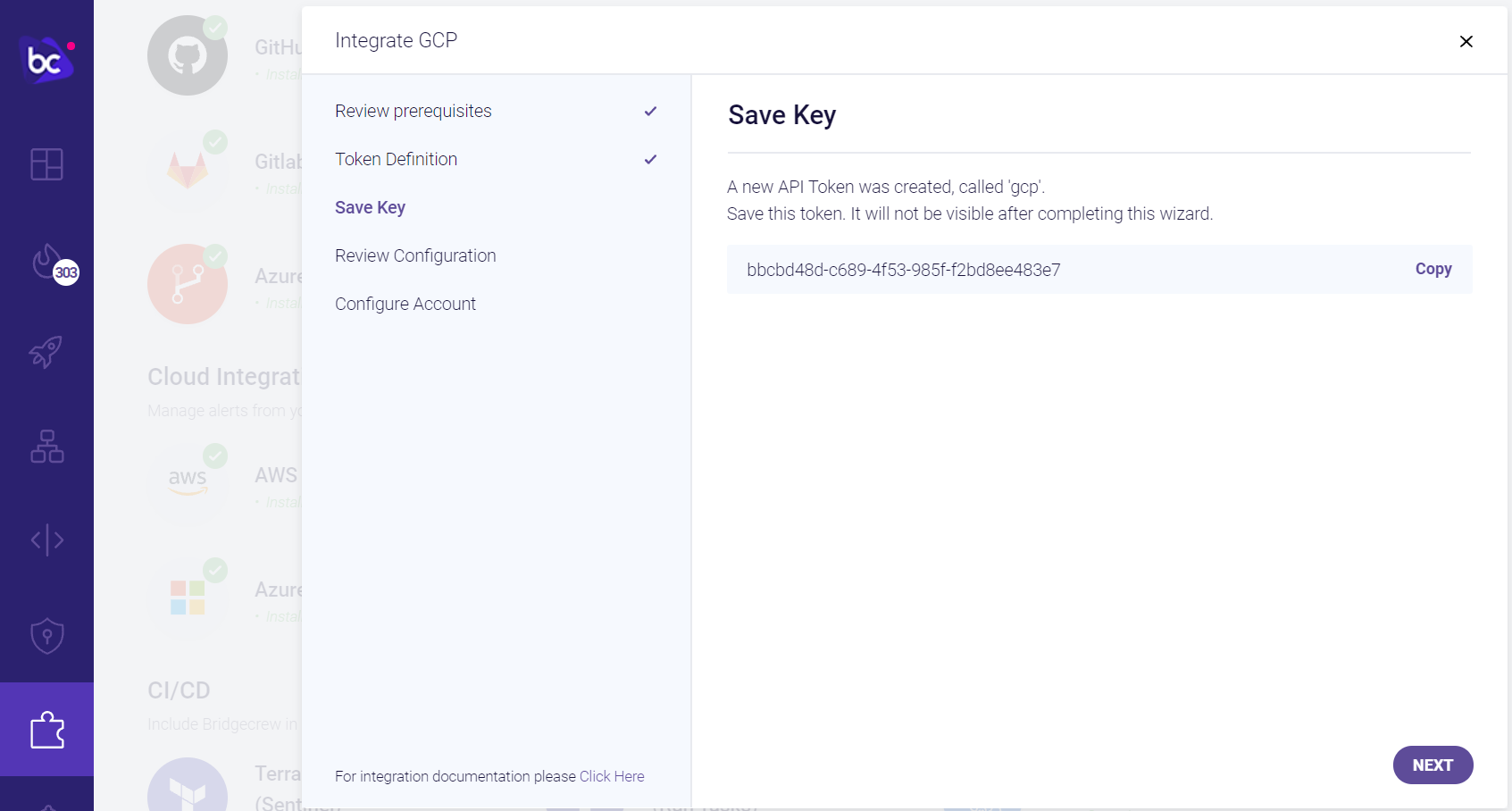Screen dimensions: 1512x811
Task: Click the 303 notification badge
Action: [66, 272]
